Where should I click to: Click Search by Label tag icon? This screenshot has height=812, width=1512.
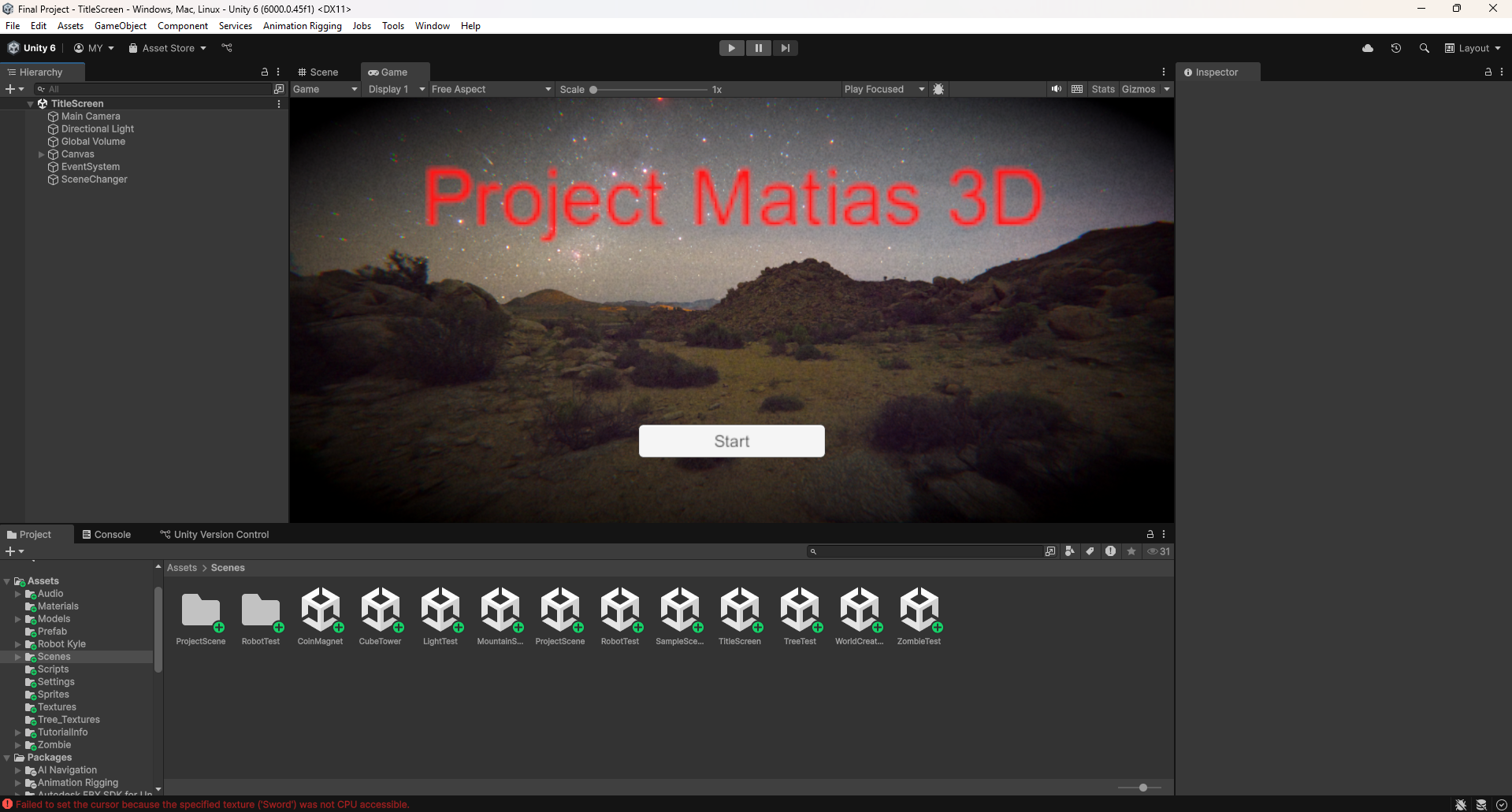[1090, 551]
